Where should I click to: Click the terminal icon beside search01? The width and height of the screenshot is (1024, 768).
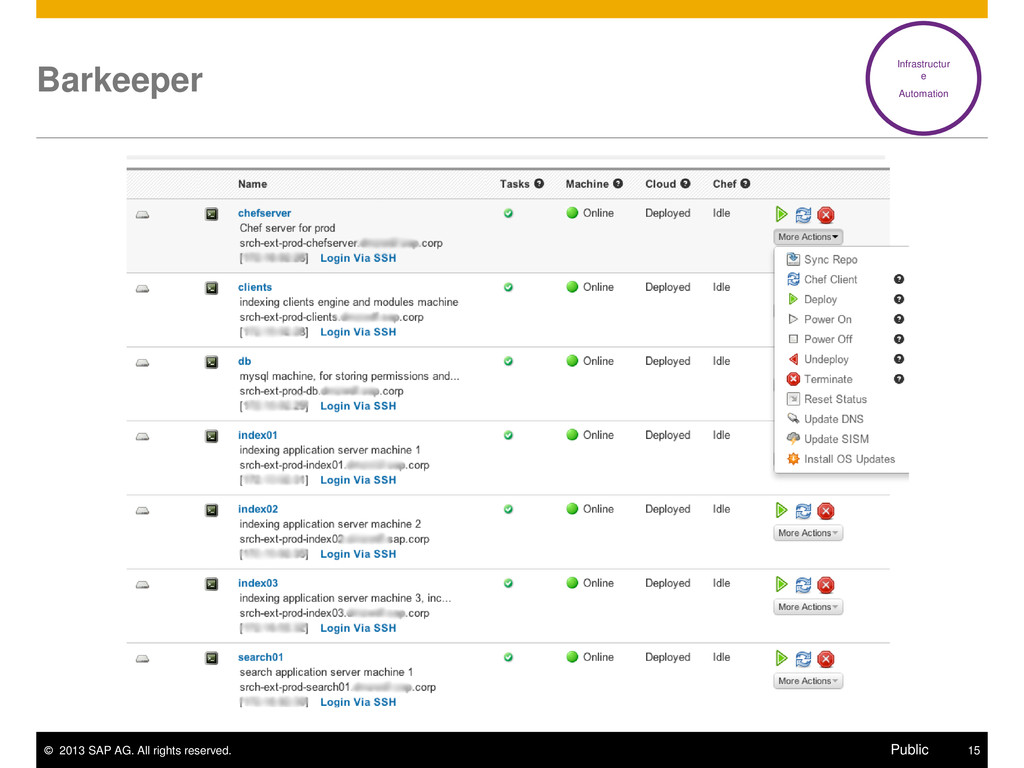[x=212, y=658]
